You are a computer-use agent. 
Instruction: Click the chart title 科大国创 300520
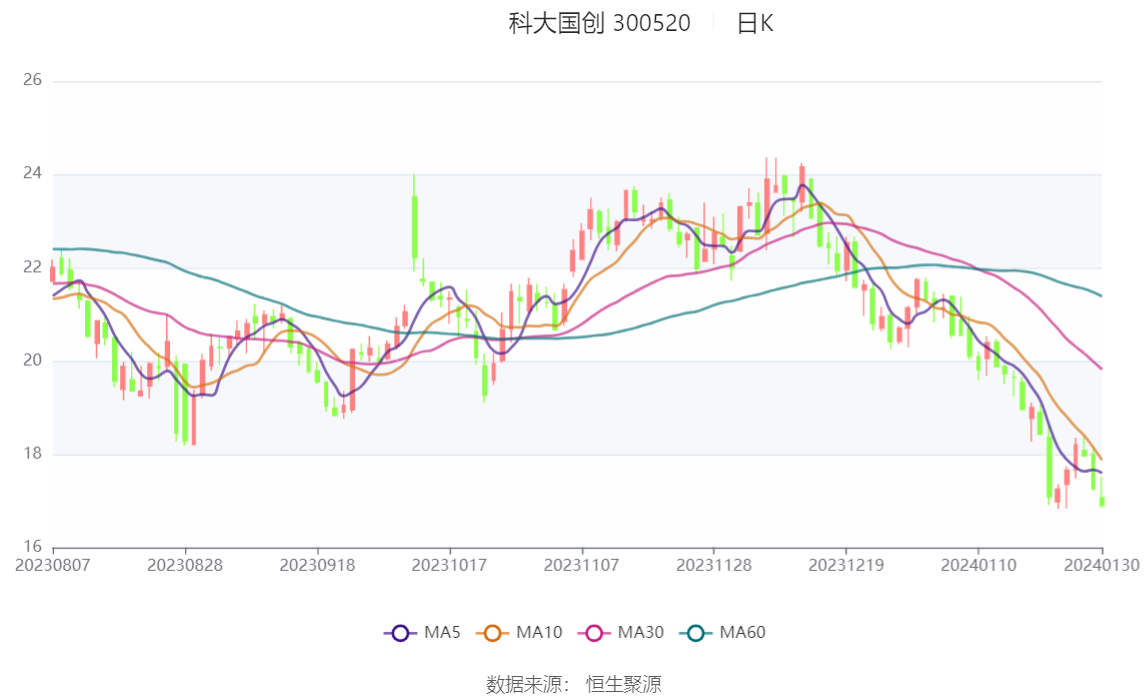[600, 23]
